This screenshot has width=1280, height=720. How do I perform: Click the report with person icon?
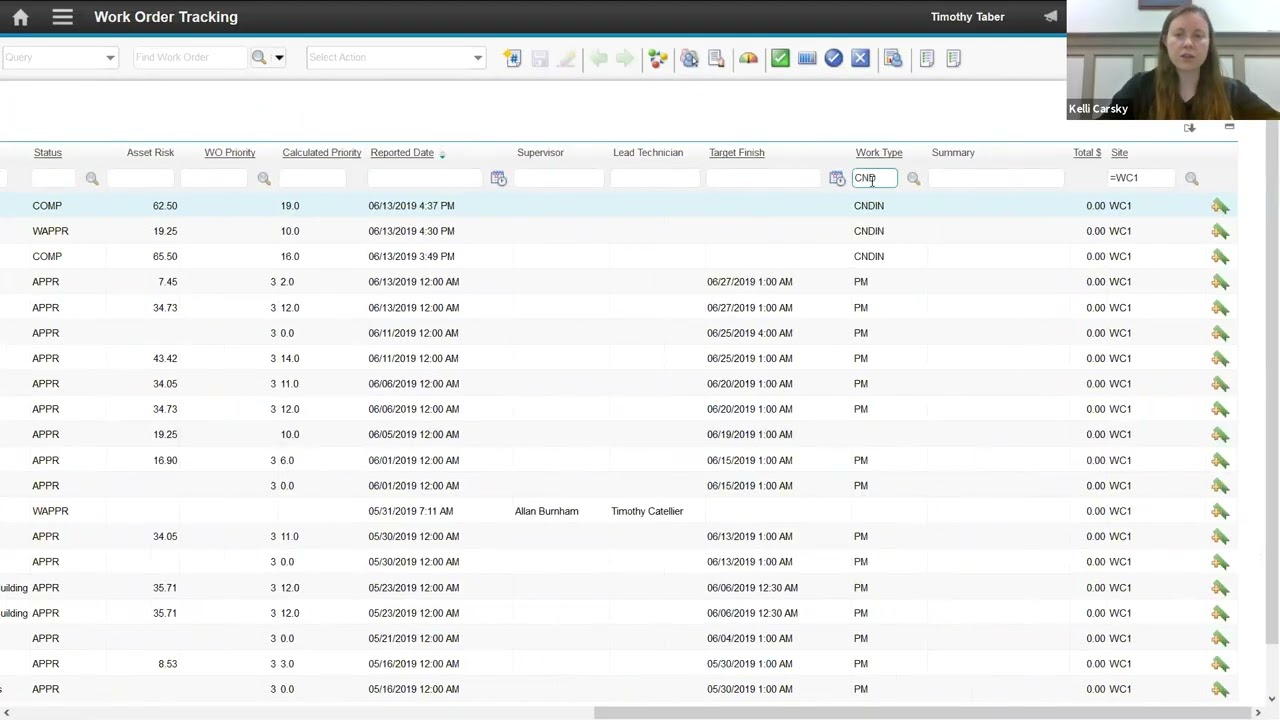point(893,58)
